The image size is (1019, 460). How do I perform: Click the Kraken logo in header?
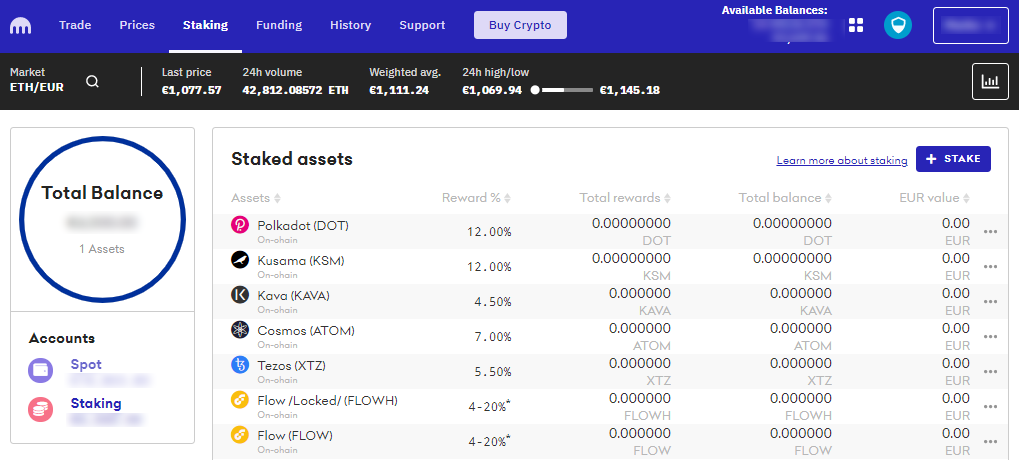(21, 26)
